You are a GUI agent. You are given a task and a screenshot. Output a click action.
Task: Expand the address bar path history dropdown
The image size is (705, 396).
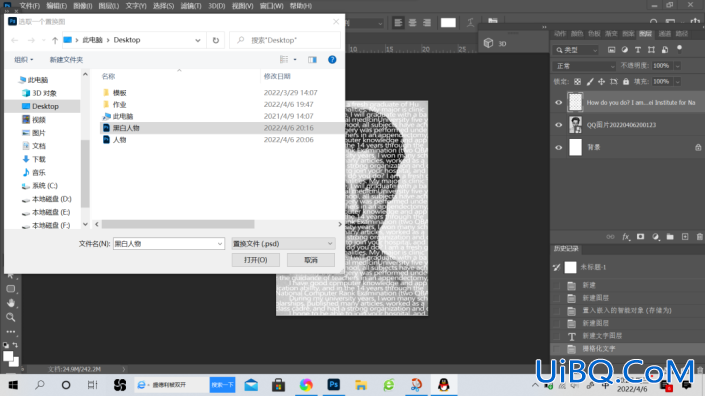point(198,40)
